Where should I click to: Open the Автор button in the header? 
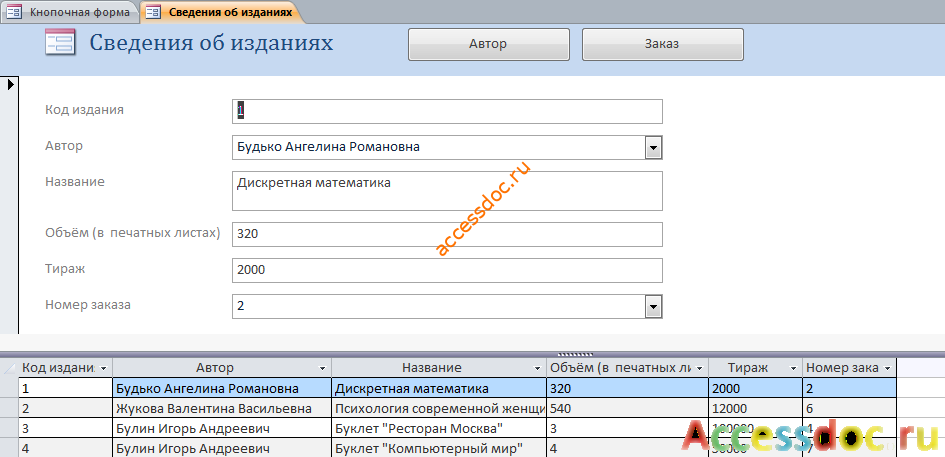(489, 44)
